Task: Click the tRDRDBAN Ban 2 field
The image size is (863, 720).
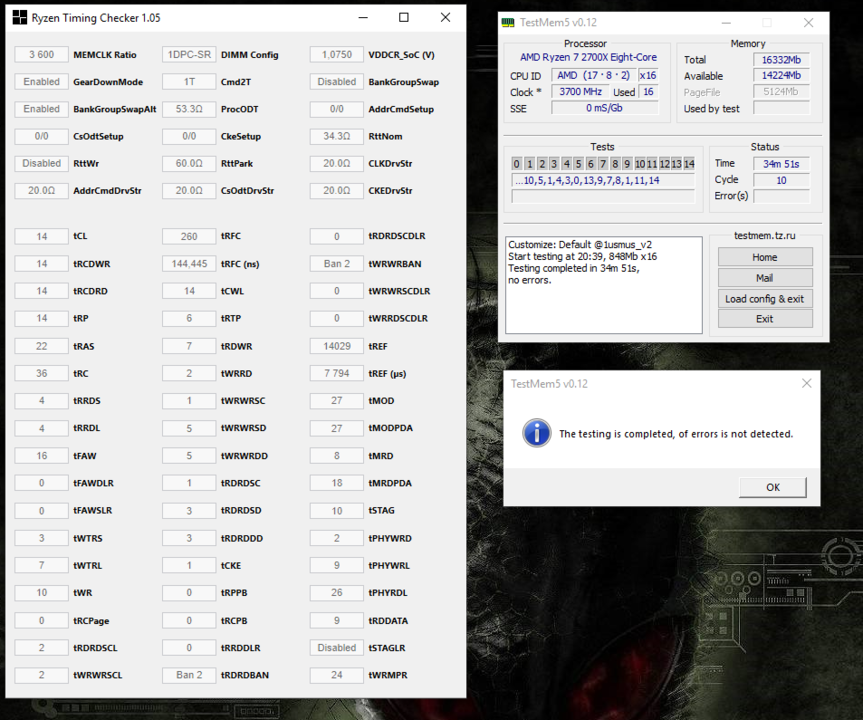Action: (x=189, y=675)
